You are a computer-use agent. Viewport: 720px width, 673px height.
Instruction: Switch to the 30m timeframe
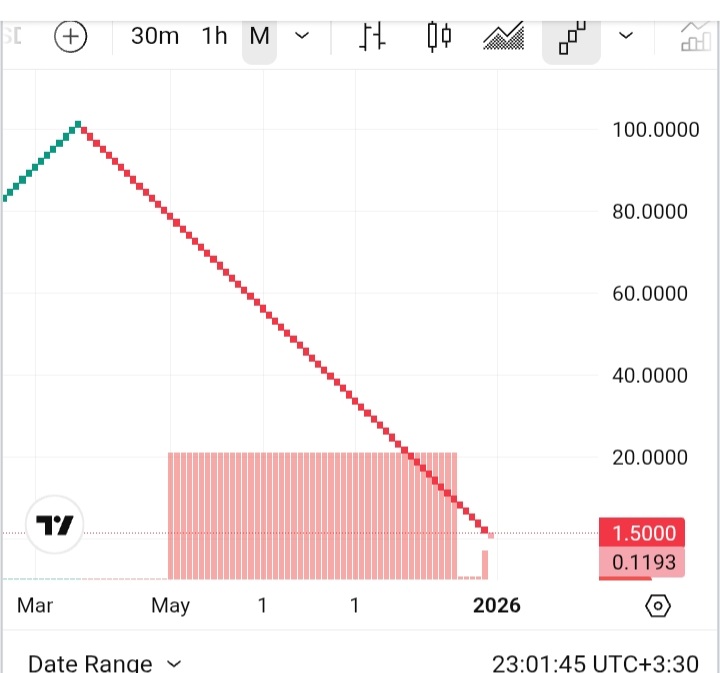(x=155, y=36)
